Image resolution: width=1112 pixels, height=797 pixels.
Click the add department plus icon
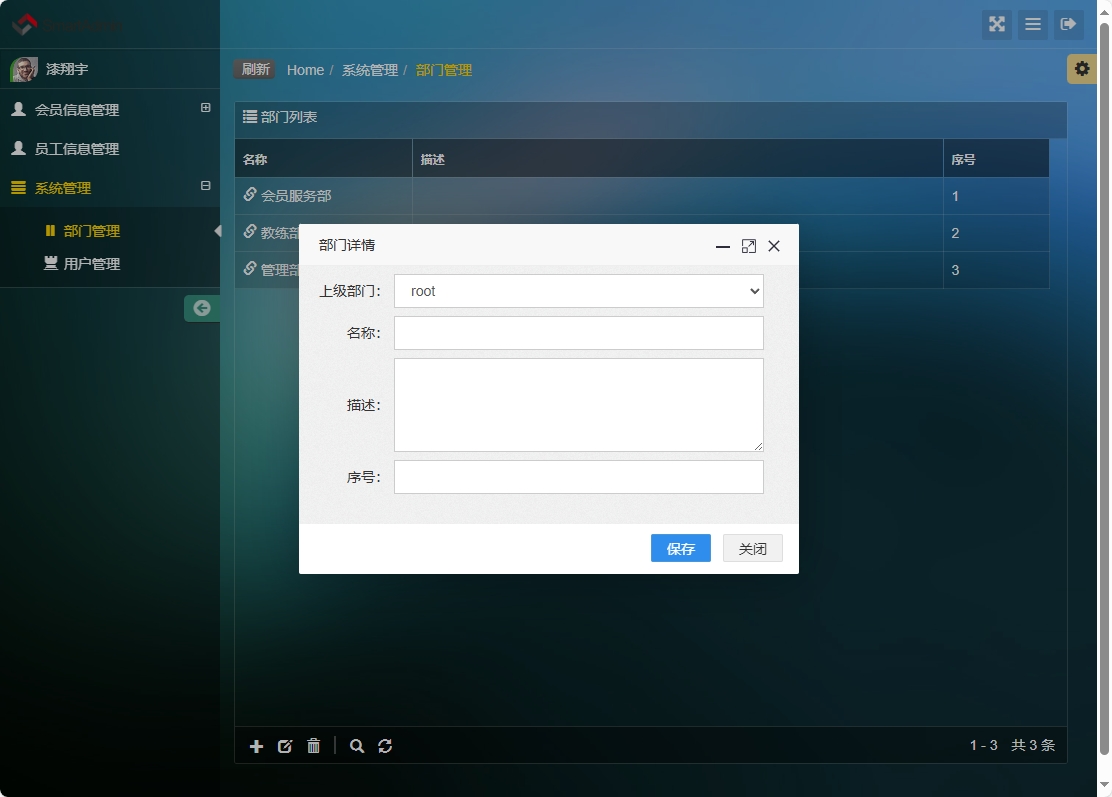(x=256, y=745)
